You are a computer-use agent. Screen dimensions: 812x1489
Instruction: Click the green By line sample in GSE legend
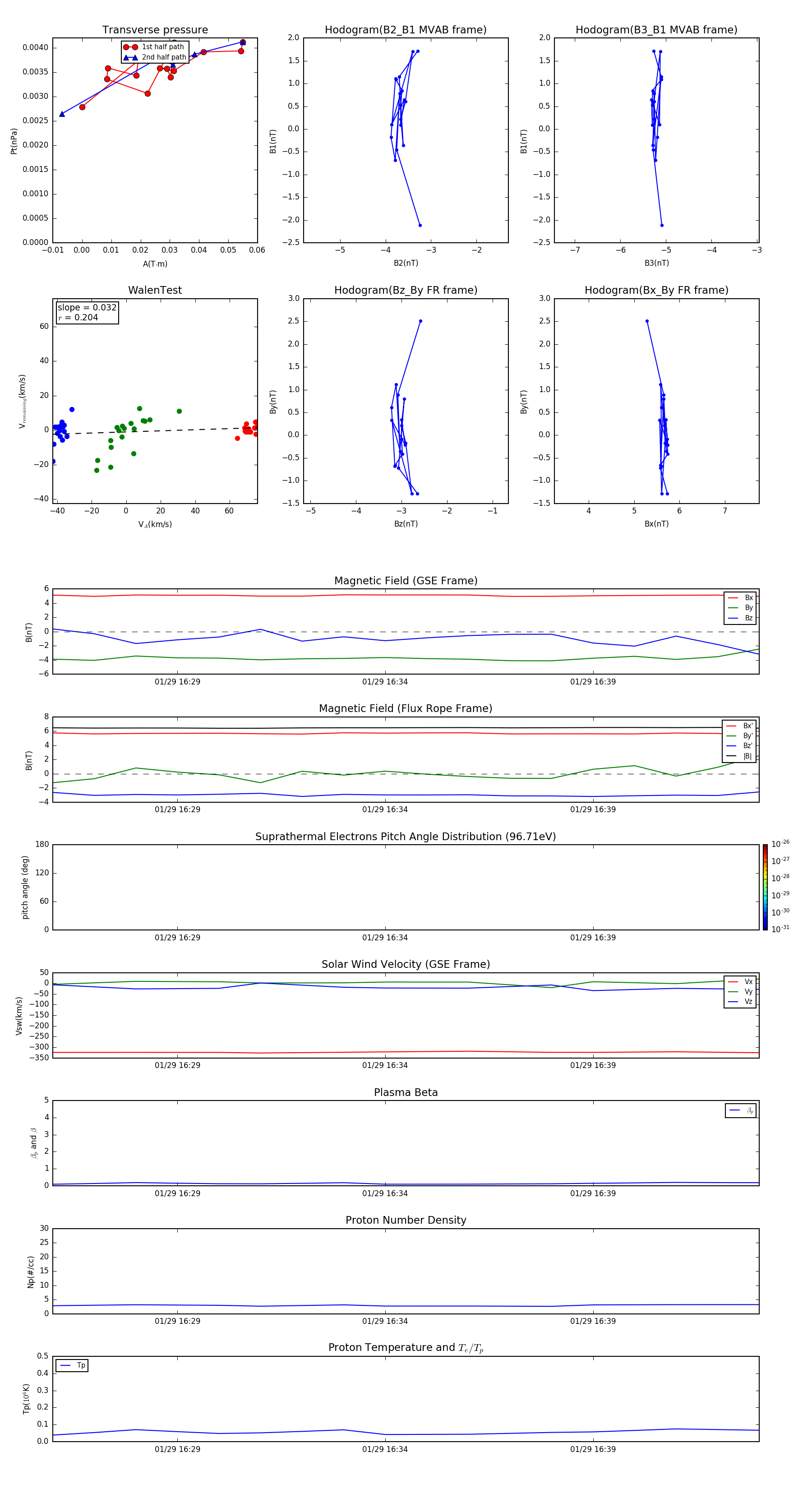pos(733,607)
